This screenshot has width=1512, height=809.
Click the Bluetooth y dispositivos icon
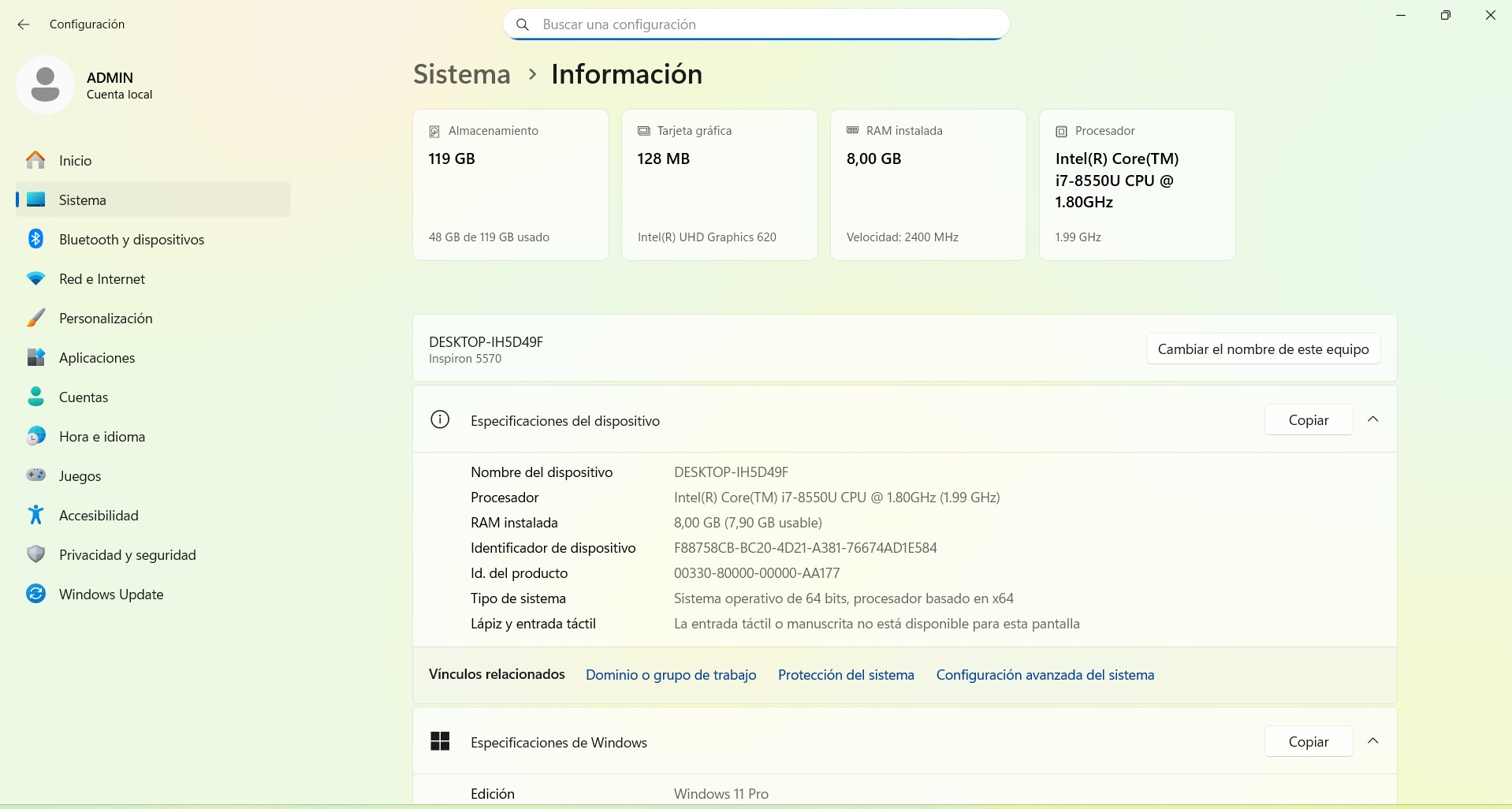pyautogui.click(x=35, y=239)
